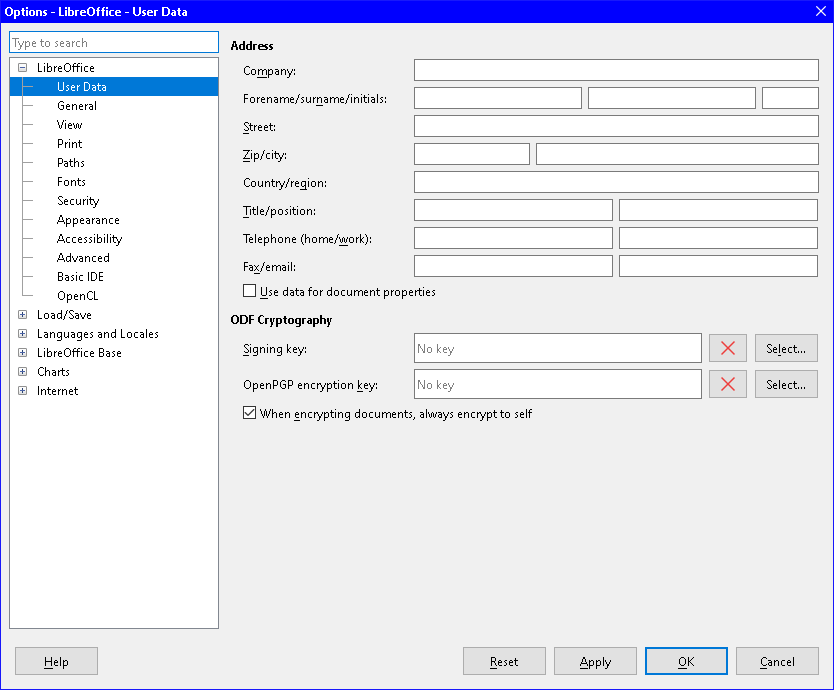Clear the OpenPGP encryption key red X
The width and height of the screenshot is (834, 690).
(x=727, y=385)
